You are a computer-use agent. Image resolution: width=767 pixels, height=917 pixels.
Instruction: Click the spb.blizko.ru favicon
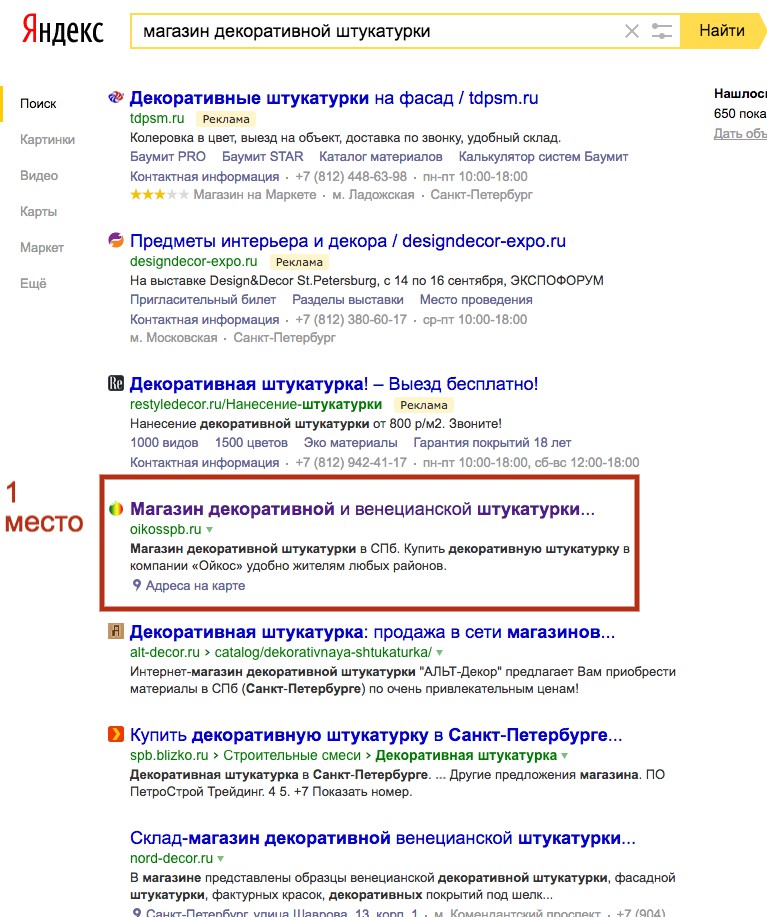115,735
